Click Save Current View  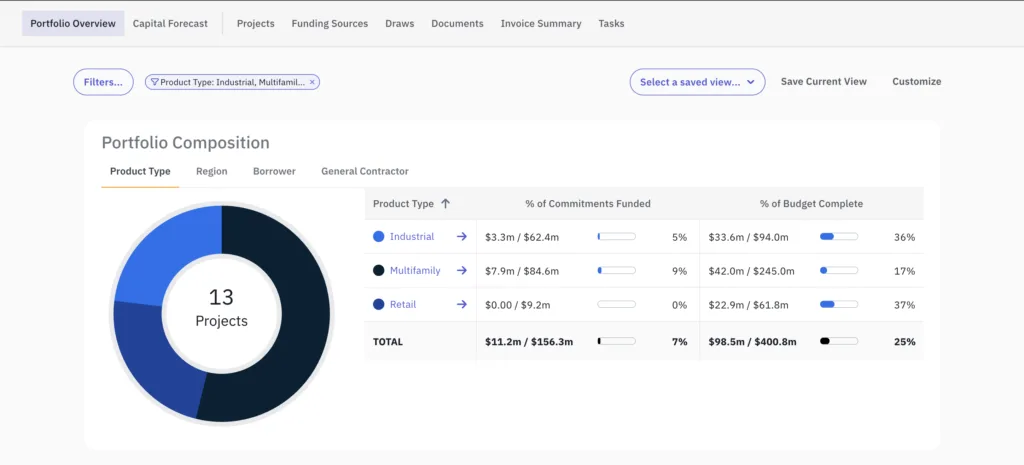pos(824,82)
